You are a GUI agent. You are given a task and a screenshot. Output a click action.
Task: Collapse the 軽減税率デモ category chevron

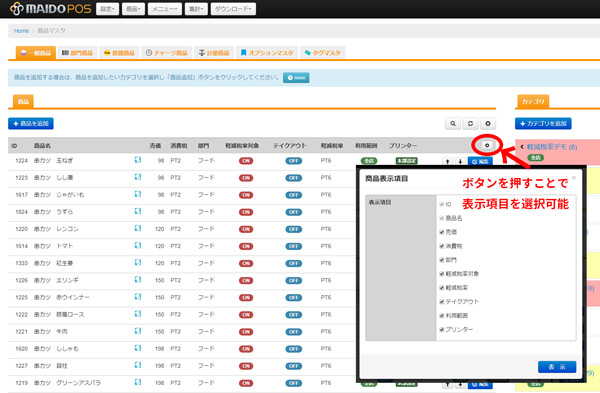522,147
